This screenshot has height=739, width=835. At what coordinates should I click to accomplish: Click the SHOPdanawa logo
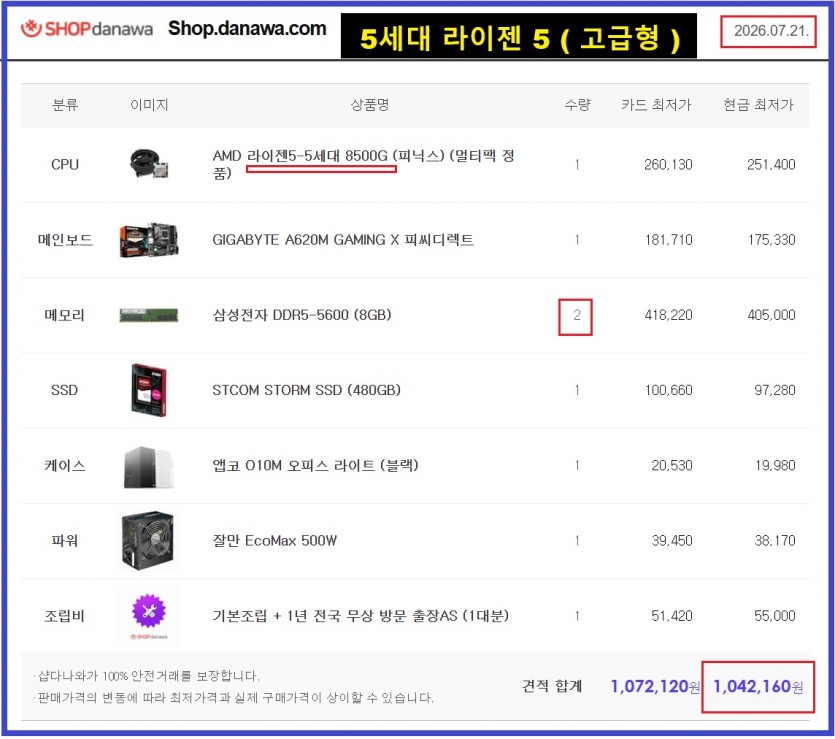pyautogui.click(x=87, y=28)
